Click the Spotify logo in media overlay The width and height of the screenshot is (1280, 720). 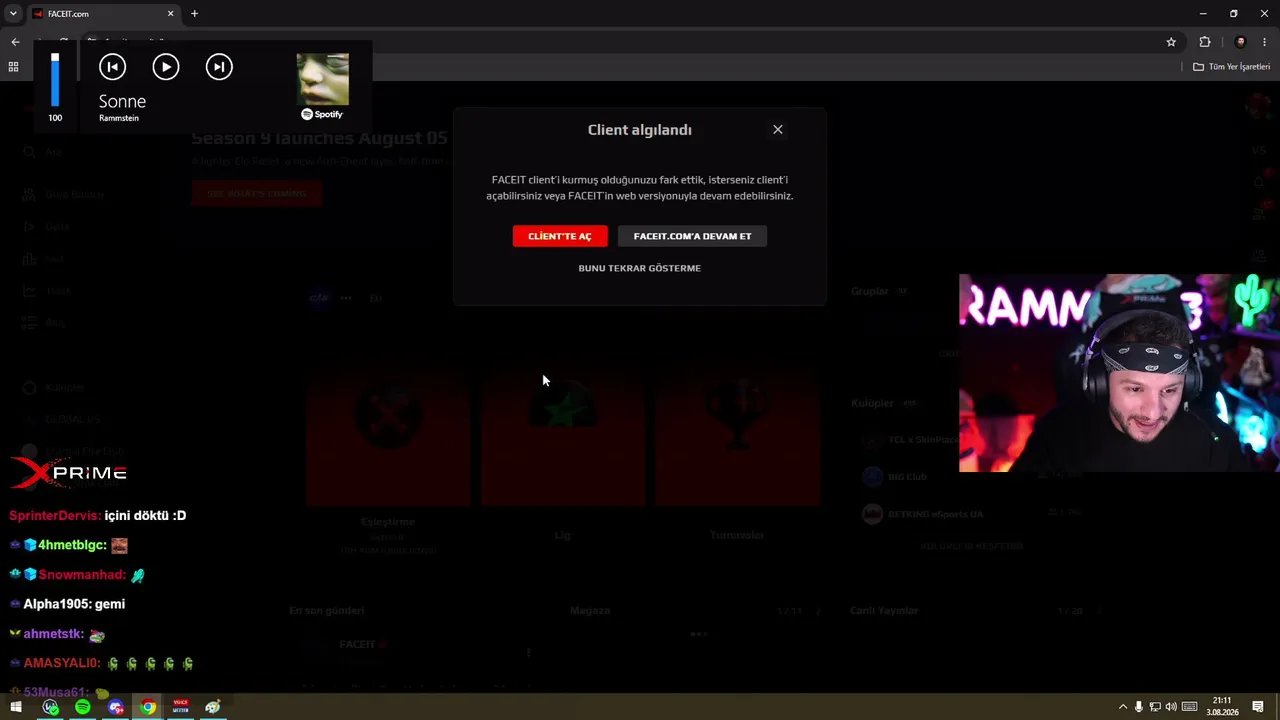(322, 114)
